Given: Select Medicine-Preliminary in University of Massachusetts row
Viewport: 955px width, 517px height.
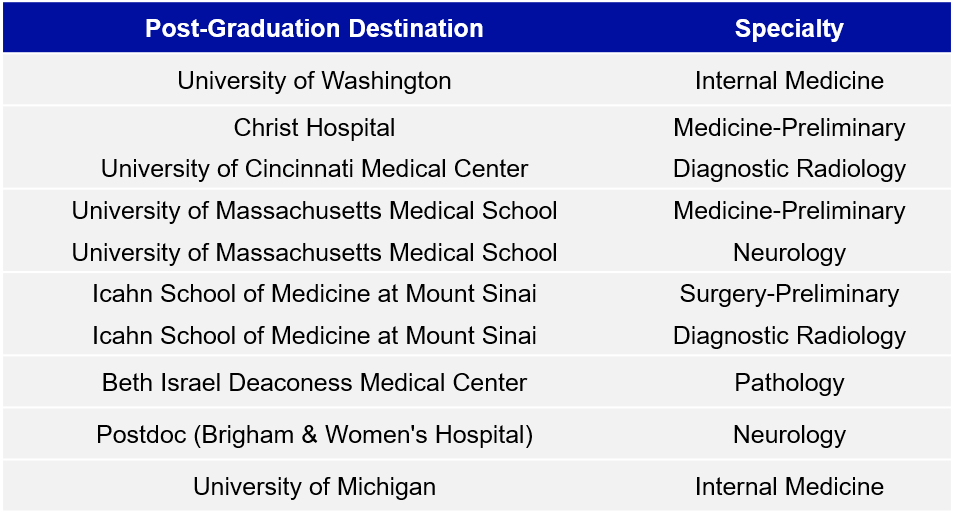Looking at the screenshot, I should pos(789,211).
